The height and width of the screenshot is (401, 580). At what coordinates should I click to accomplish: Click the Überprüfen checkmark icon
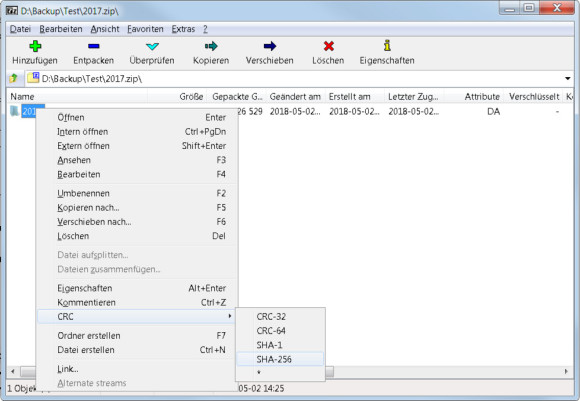[152, 46]
